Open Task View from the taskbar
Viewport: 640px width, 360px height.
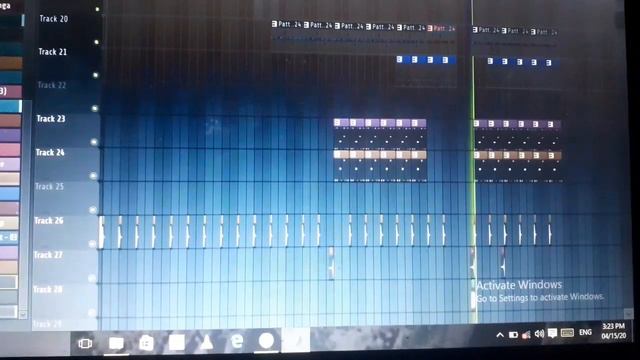(85, 343)
